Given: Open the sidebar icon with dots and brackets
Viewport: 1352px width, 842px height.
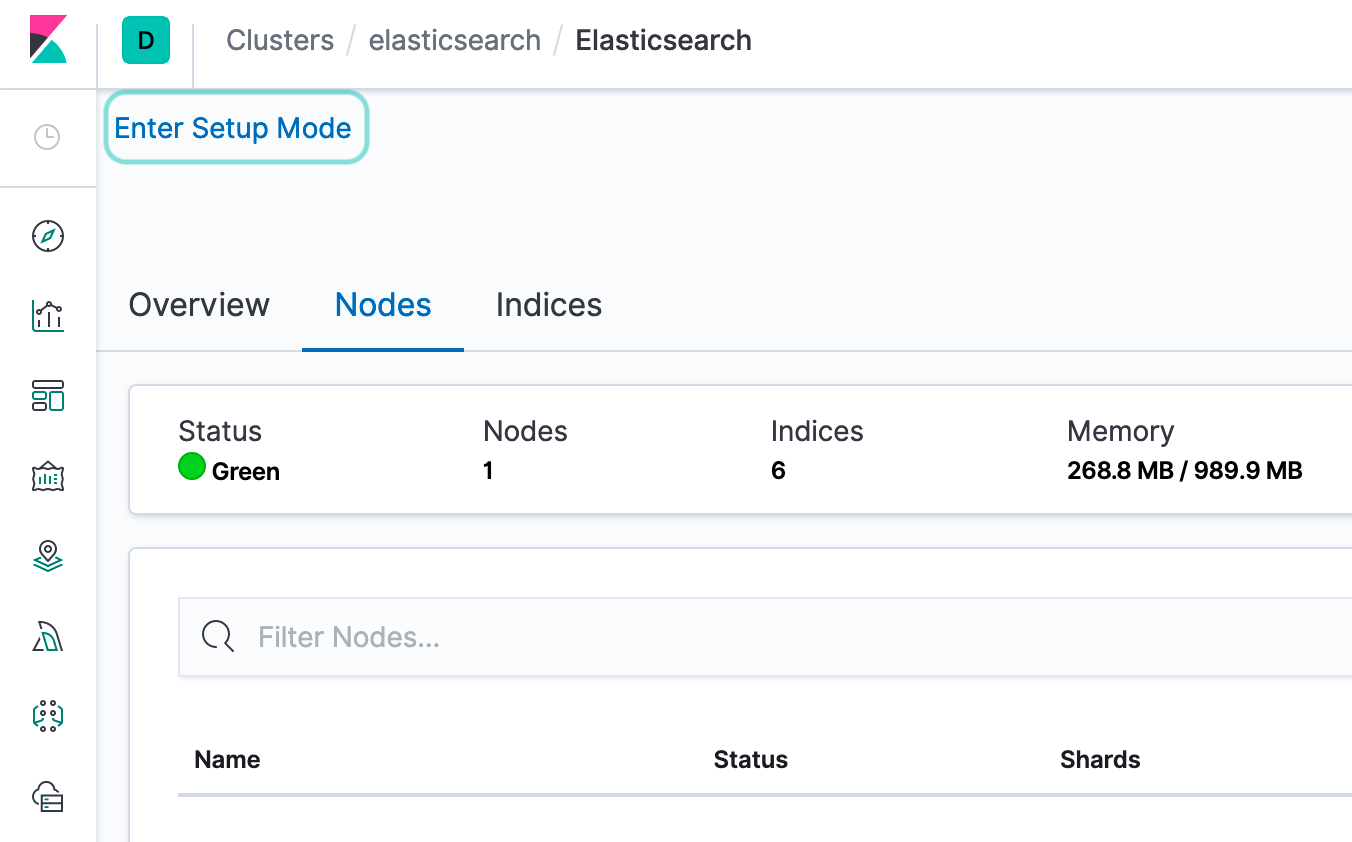Looking at the screenshot, I should pos(48,715).
